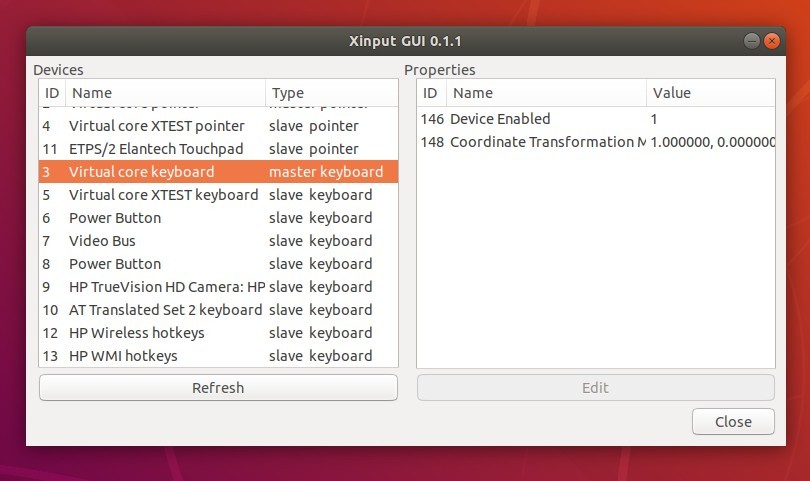This screenshot has height=481, width=810.
Task: Click the 1.000000, 0.000000 matrix value
Action: (712, 142)
